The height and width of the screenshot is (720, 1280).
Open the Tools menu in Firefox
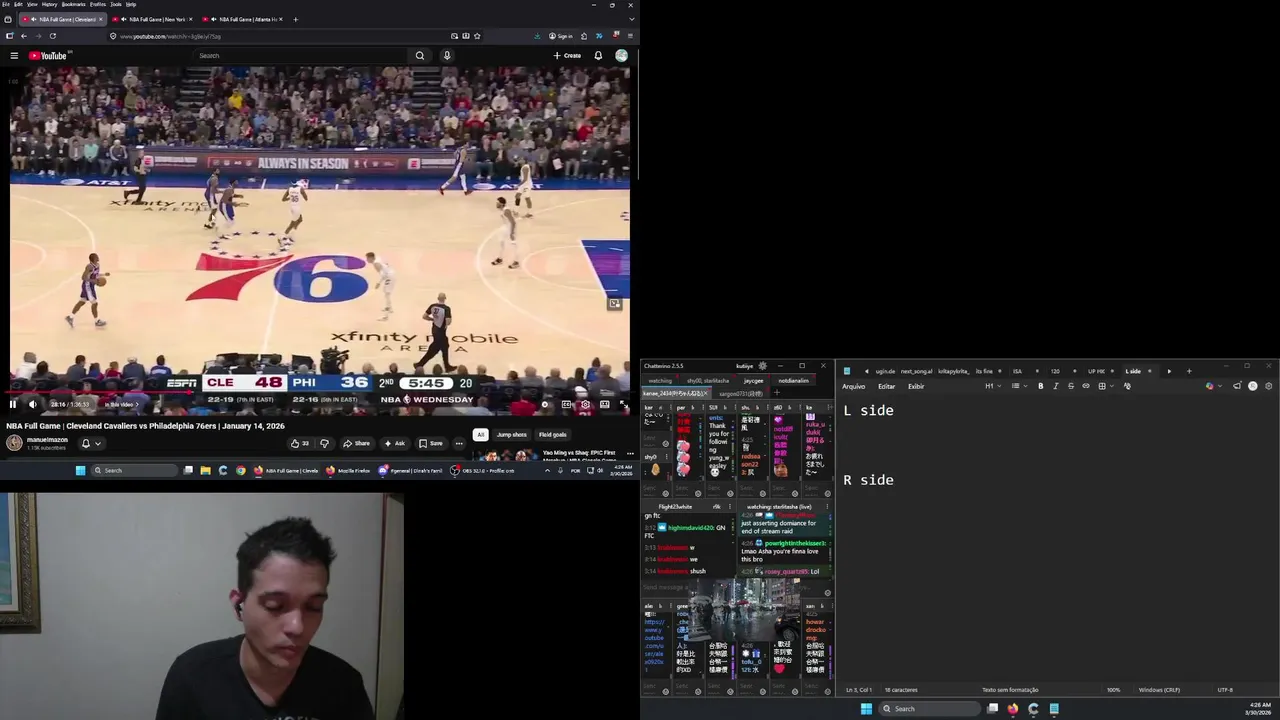pyautogui.click(x=116, y=4)
